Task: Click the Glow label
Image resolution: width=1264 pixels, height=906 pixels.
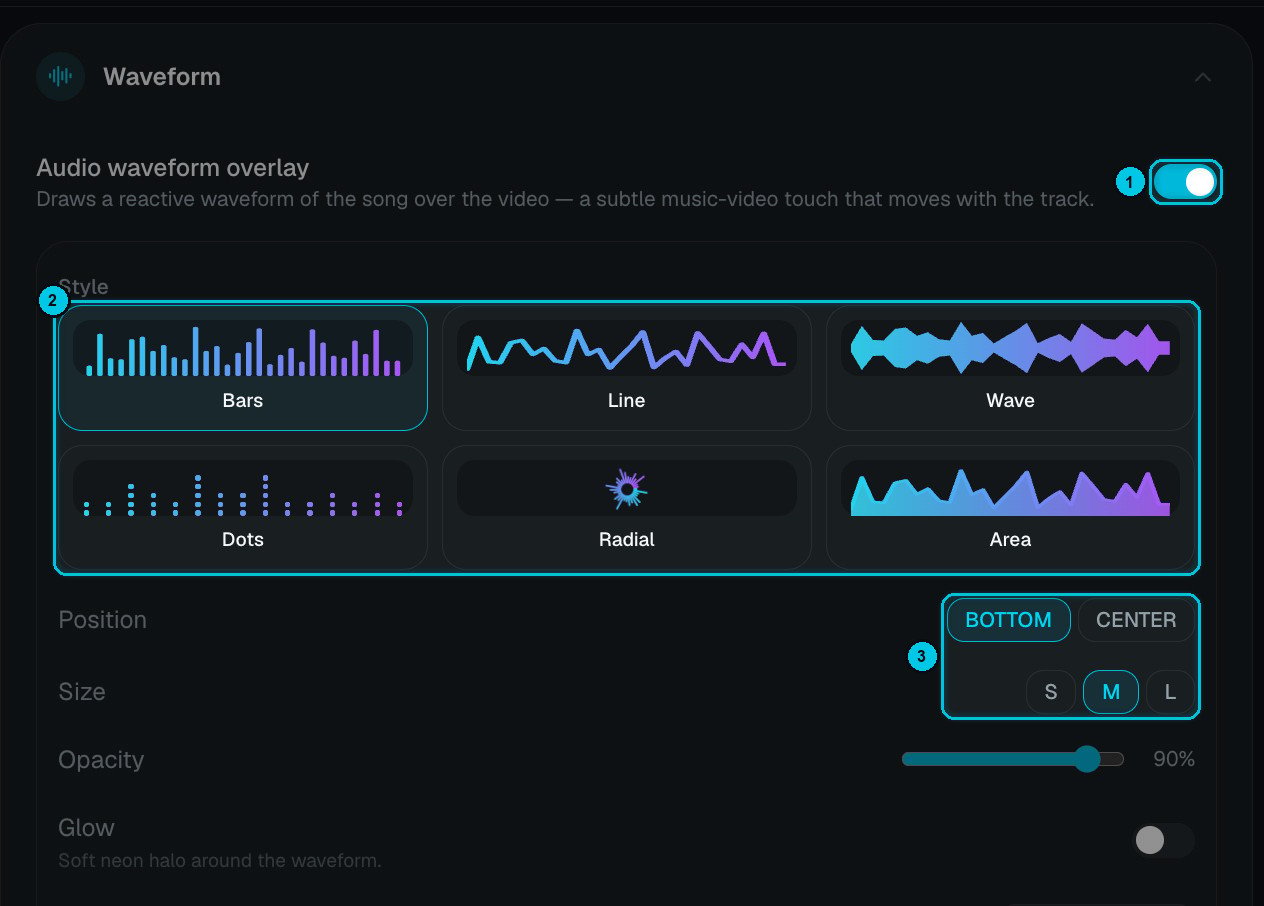Action: (x=86, y=828)
